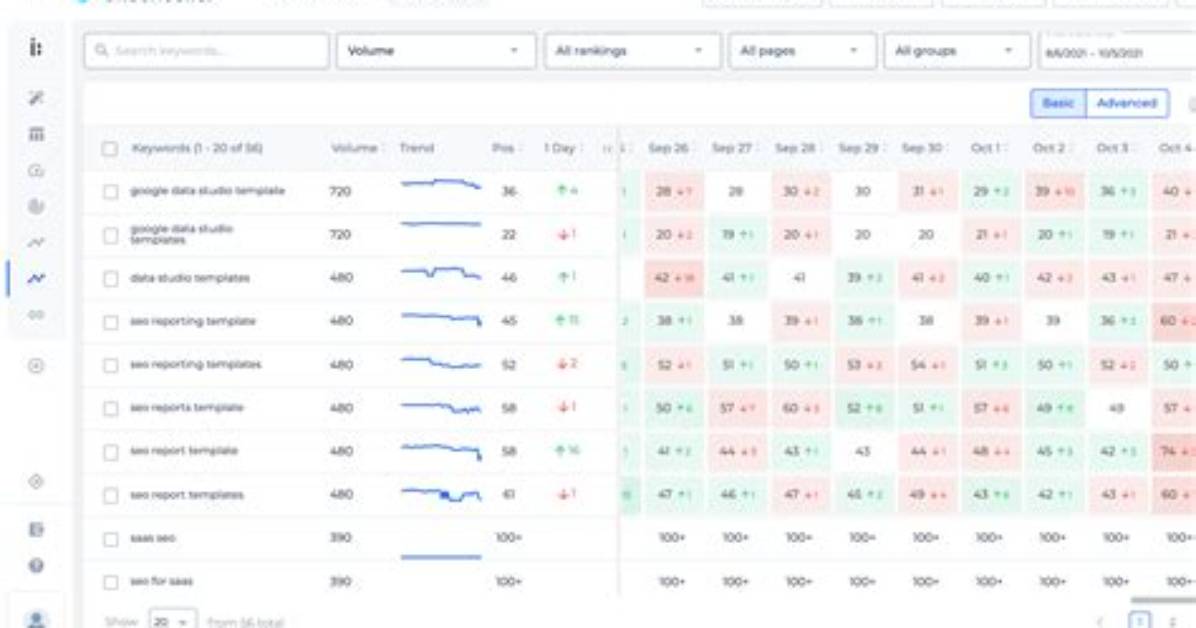
Task: Open keyword 'seo for saas'
Action: [162, 581]
